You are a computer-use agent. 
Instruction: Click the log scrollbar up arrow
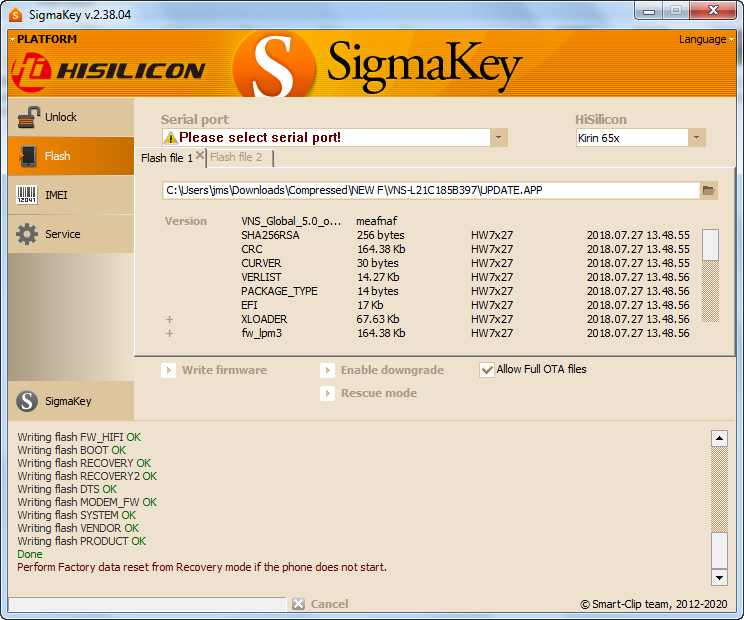[x=719, y=439]
